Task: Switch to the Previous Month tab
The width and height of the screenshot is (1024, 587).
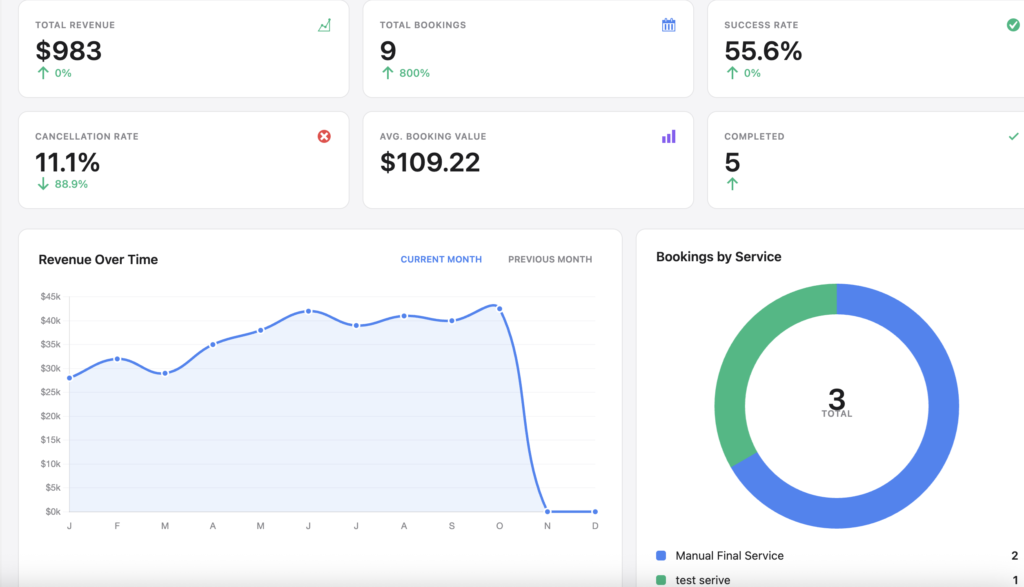Action: [550, 260]
